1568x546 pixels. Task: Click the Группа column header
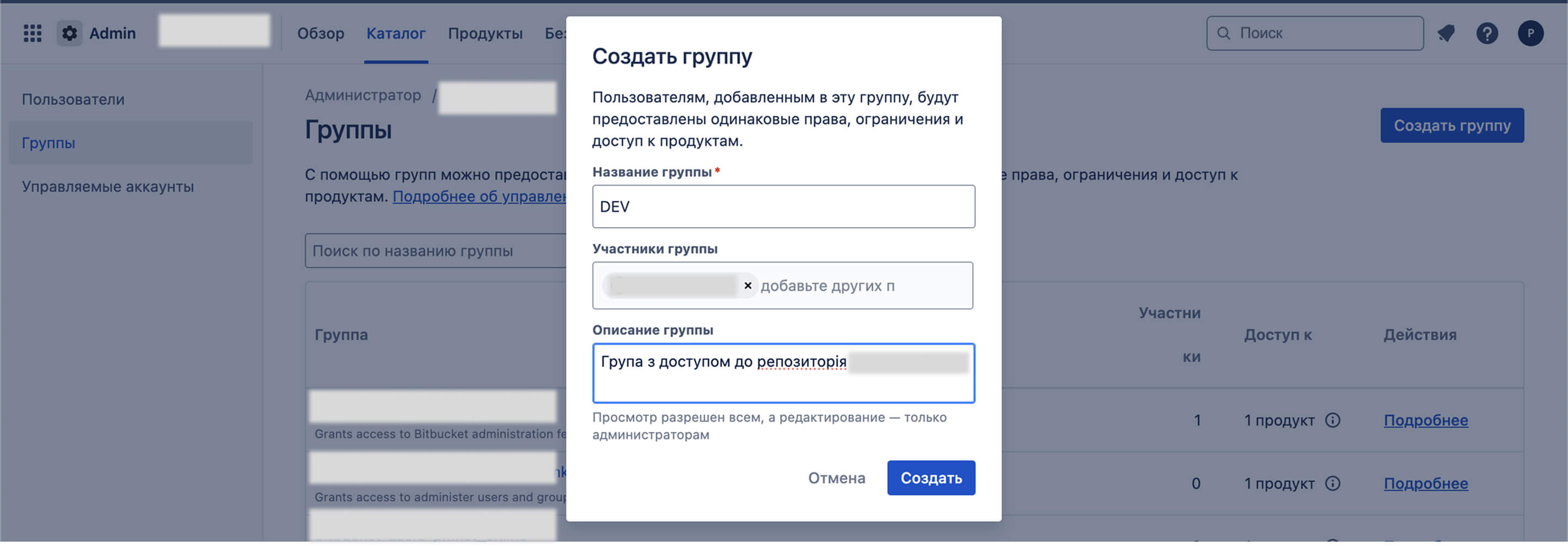341,335
